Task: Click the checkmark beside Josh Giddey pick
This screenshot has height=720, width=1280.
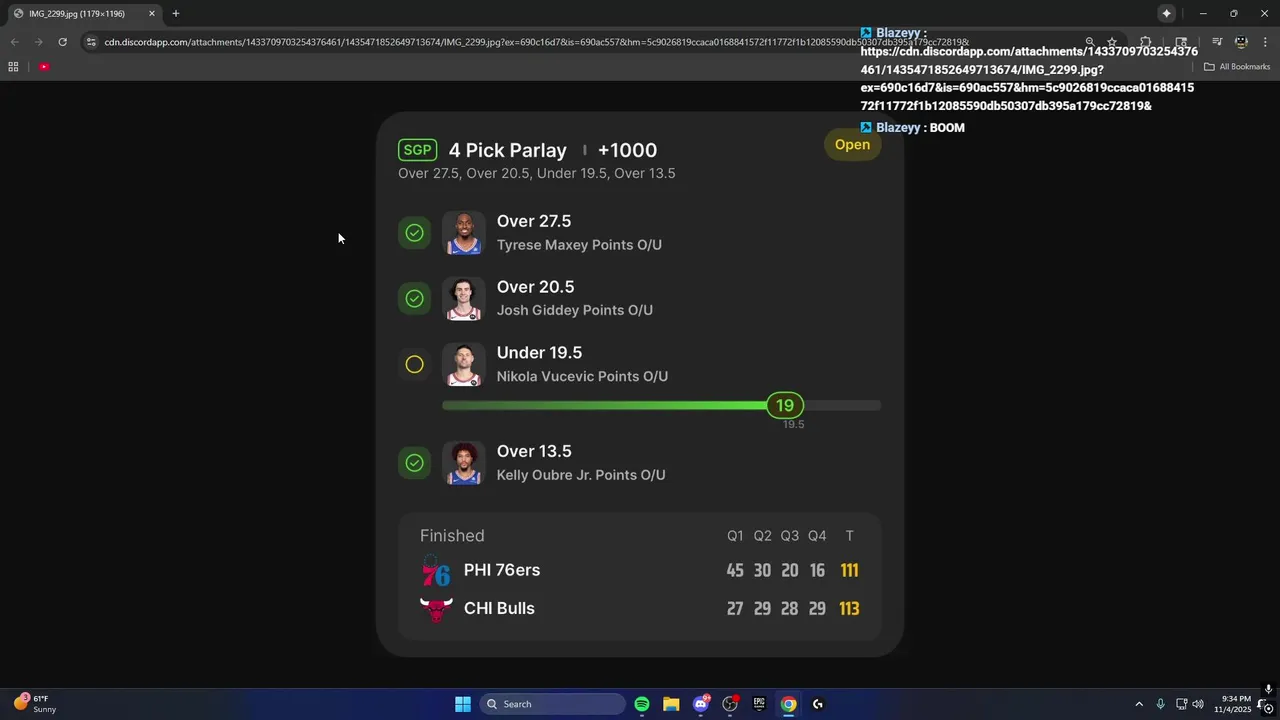Action: (414, 299)
